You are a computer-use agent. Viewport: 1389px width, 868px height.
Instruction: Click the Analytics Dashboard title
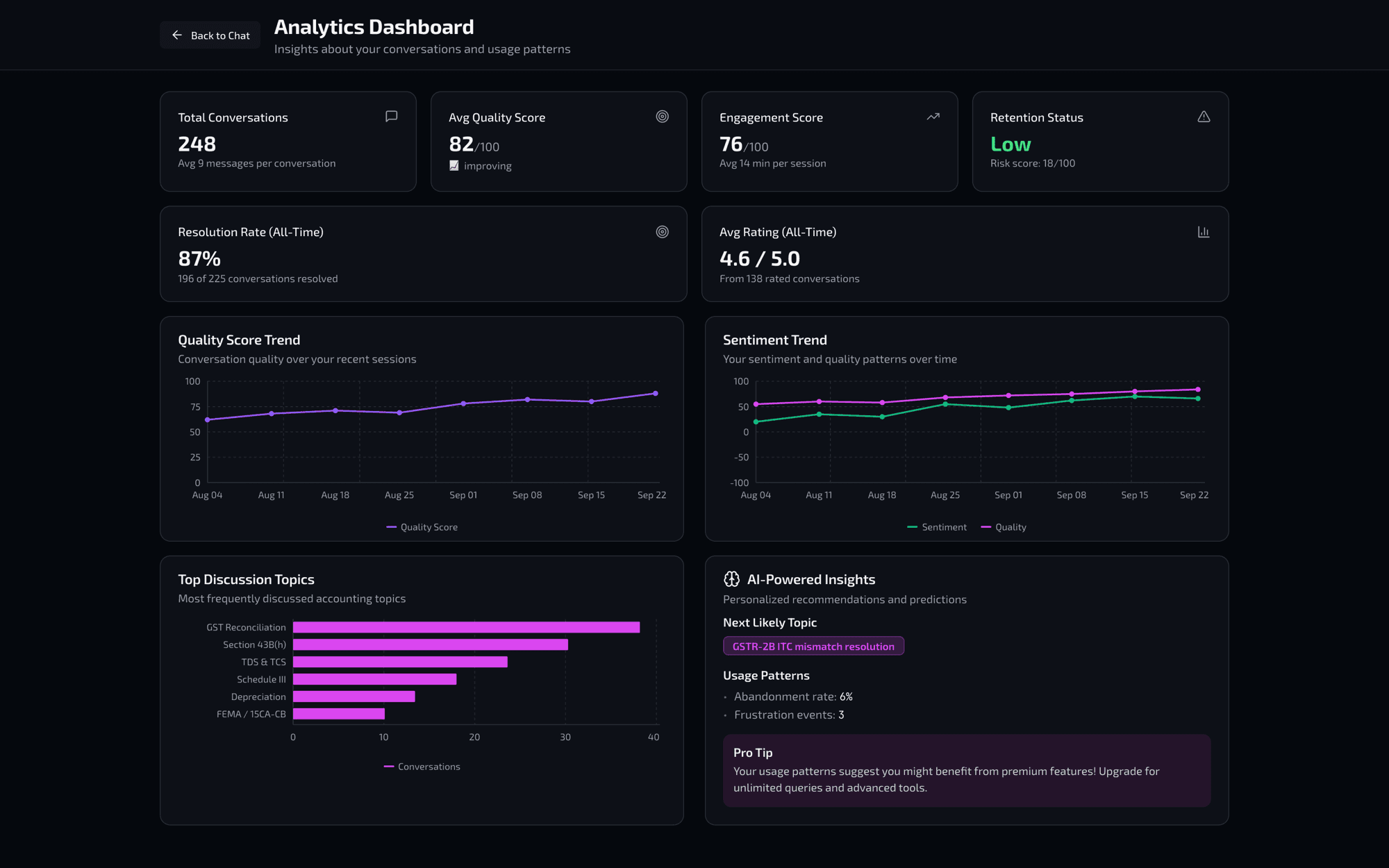[374, 26]
